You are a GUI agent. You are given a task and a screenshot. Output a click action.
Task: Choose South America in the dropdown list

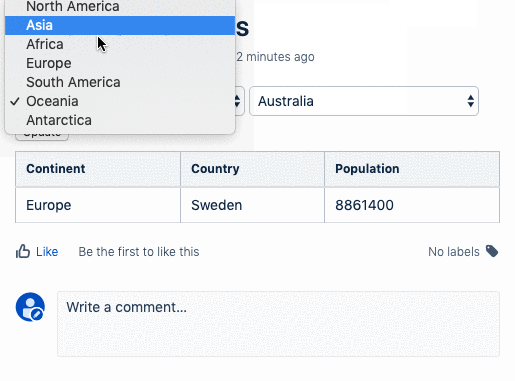point(120,82)
